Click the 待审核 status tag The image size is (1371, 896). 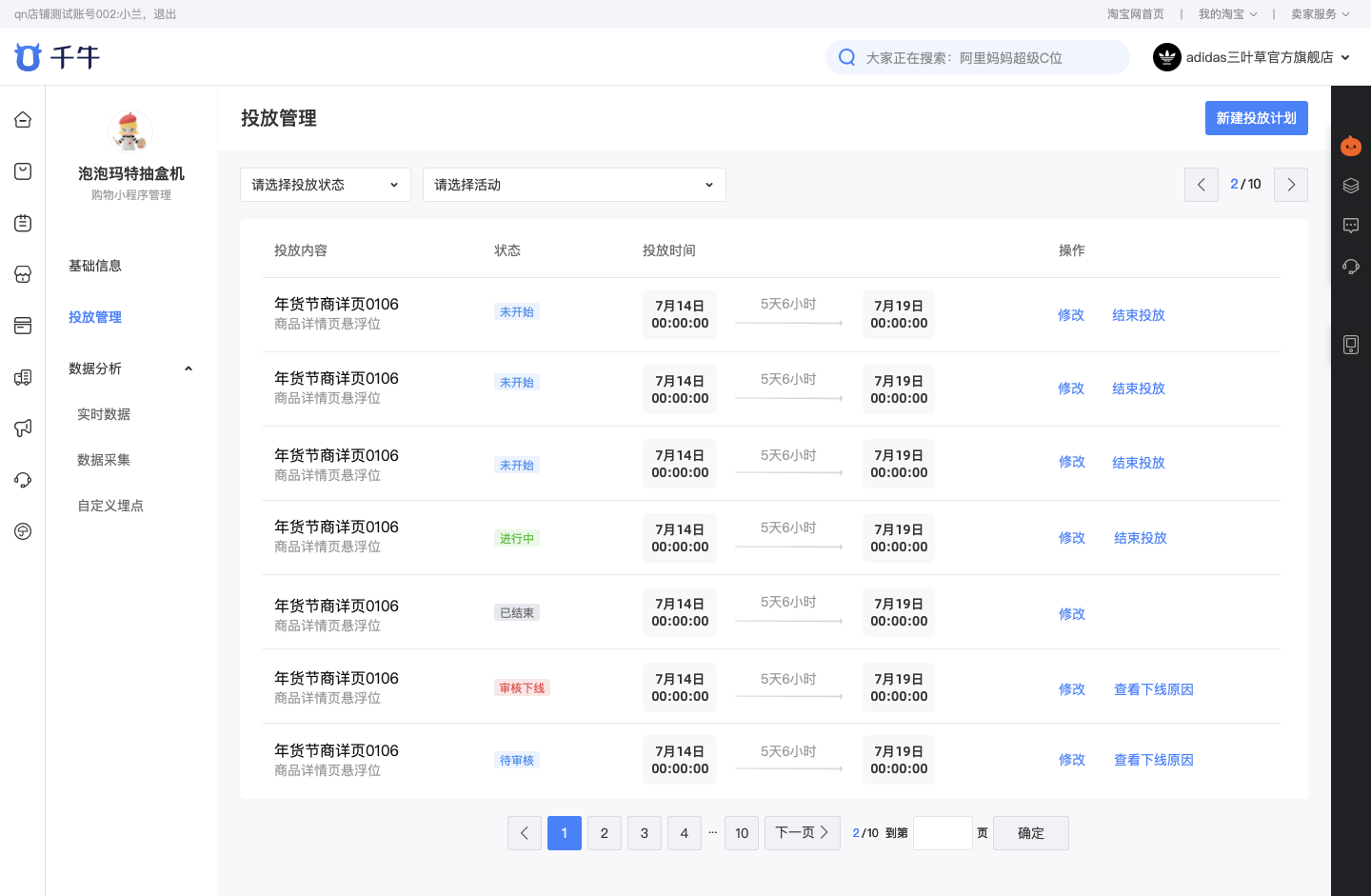(x=517, y=760)
